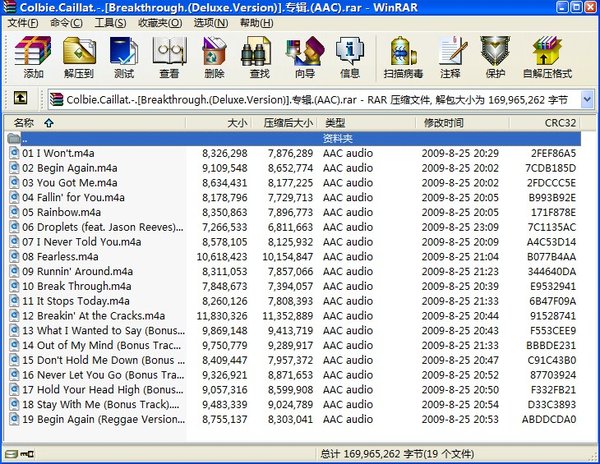Click the status bar key icon

[x=27, y=454]
